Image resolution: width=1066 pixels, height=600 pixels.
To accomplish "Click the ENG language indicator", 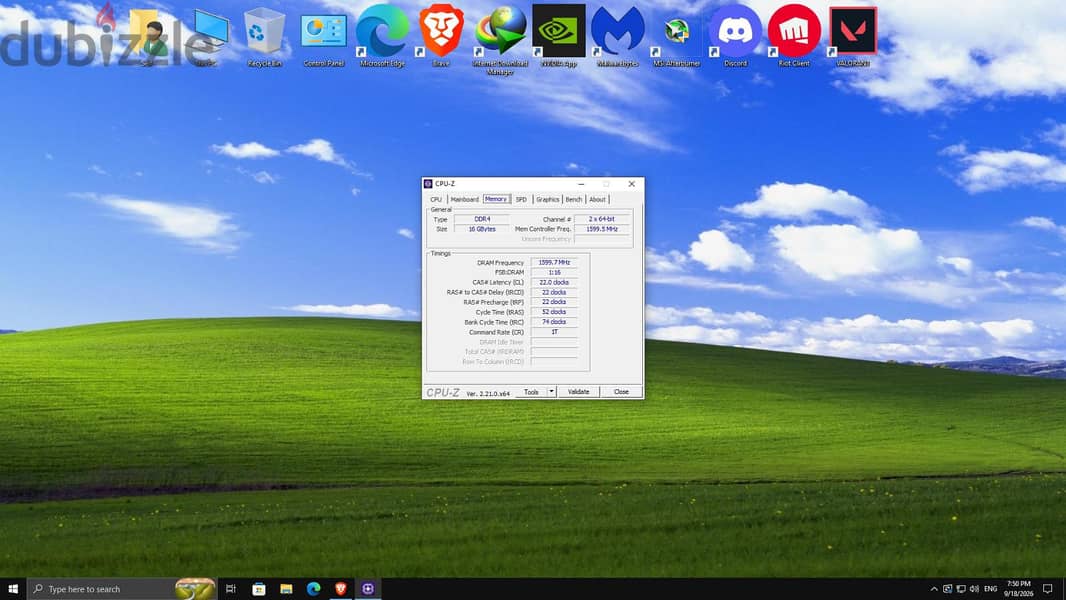I will (x=991, y=588).
